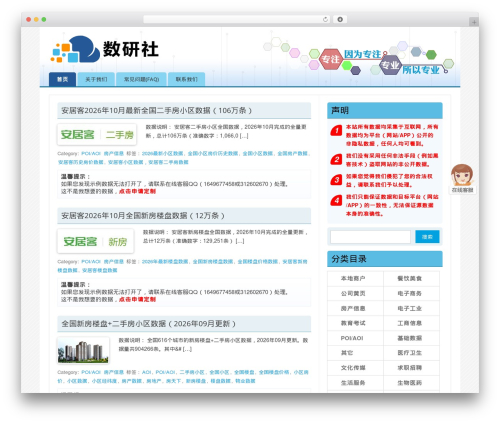The image size is (500, 423).
Task: Open category 公司黄页
Action: [x=353, y=294]
